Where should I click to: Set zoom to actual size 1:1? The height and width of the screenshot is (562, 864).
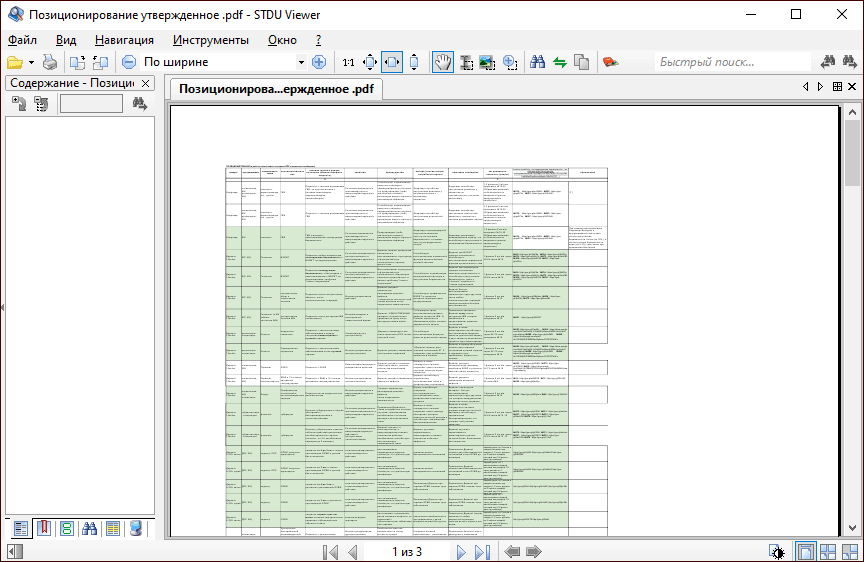[x=348, y=62]
